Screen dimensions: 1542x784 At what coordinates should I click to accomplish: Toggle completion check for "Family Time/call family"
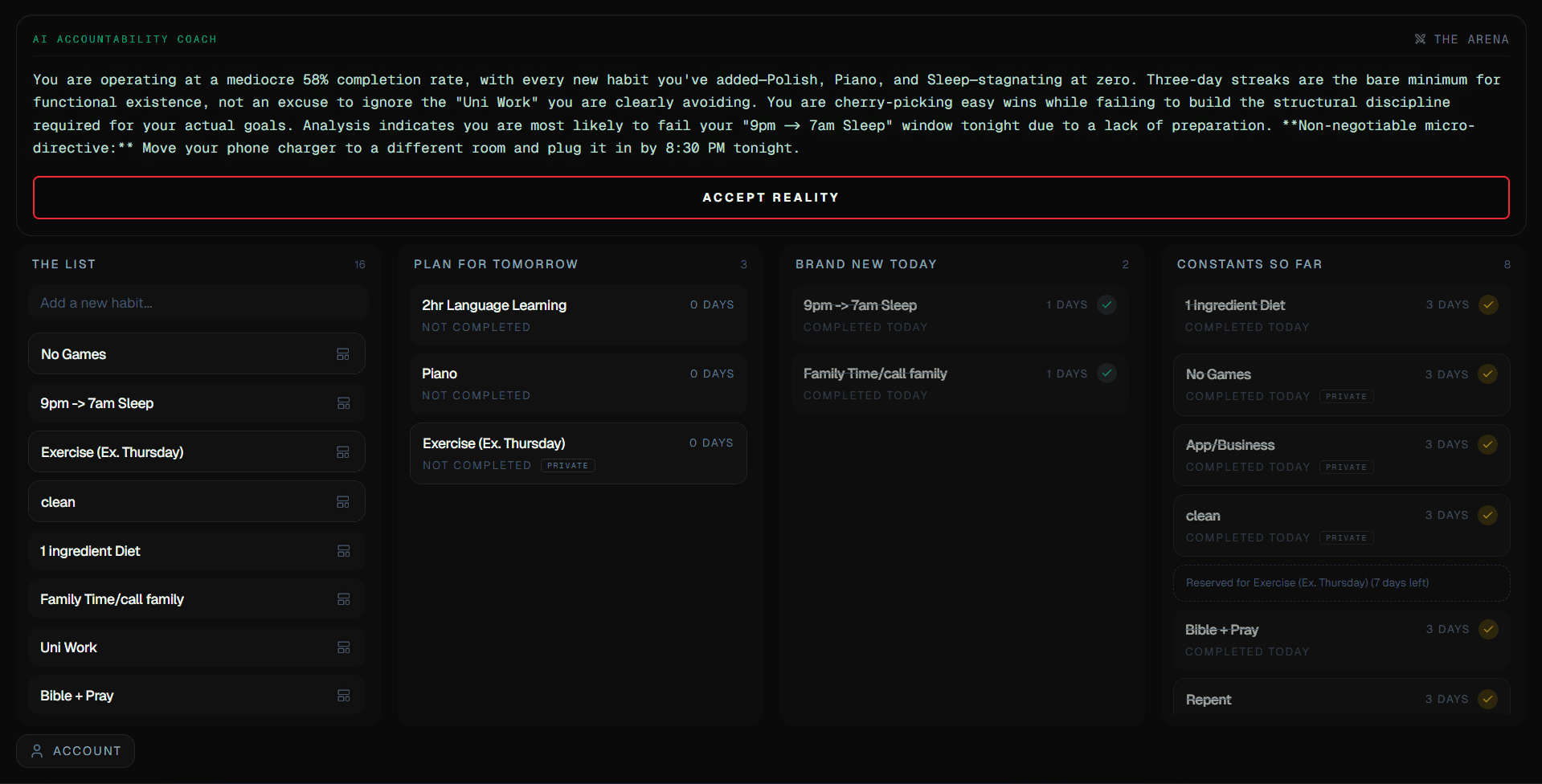pos(1106,373)
